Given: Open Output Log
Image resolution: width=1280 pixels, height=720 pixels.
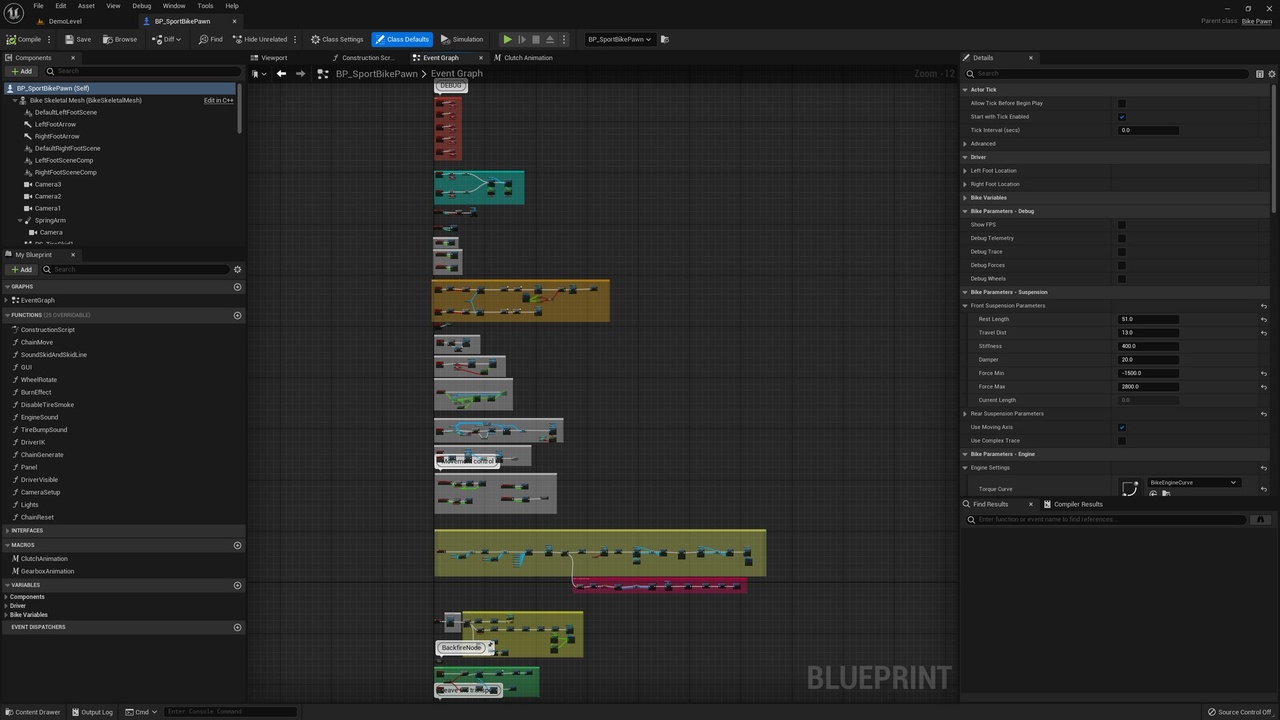Looking at the screenshot, I should pos(92,712).
